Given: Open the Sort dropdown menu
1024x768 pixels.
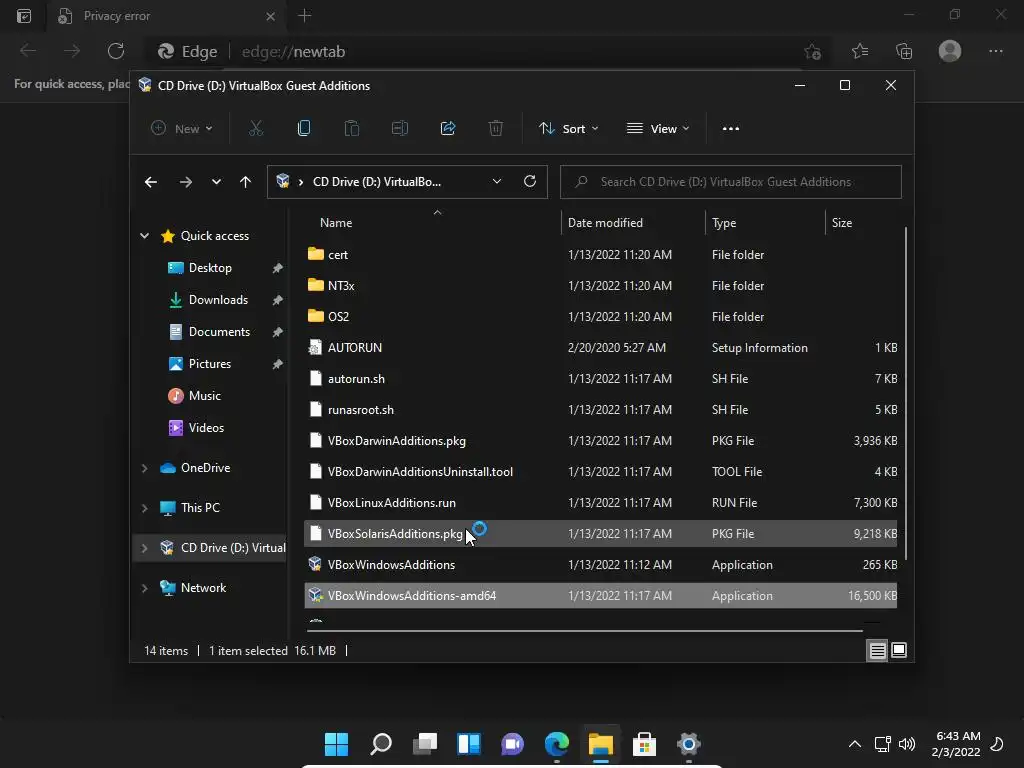Looking at the screenshot, I should 568,129.
